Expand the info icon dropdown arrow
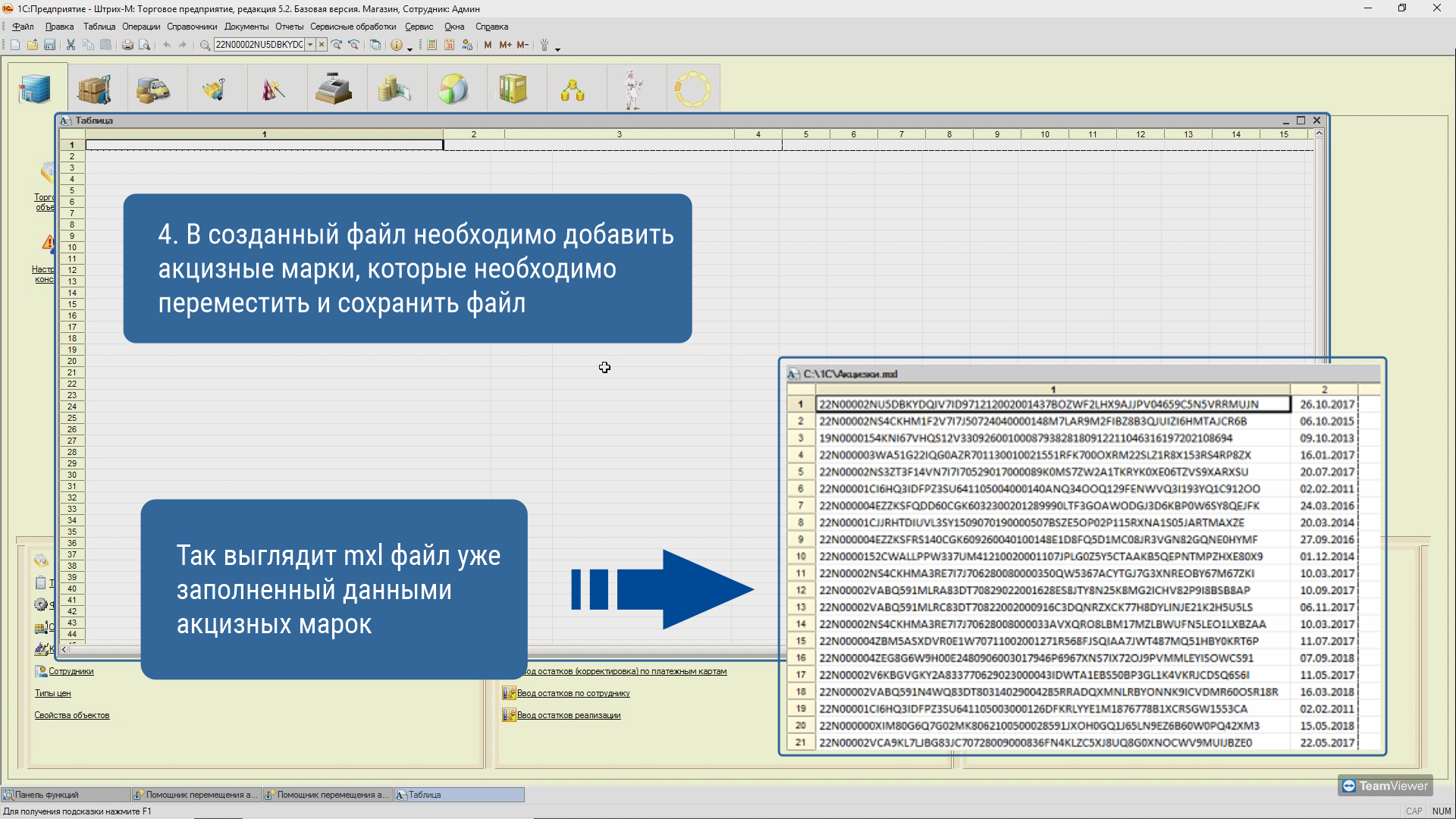 pos(410,48)
